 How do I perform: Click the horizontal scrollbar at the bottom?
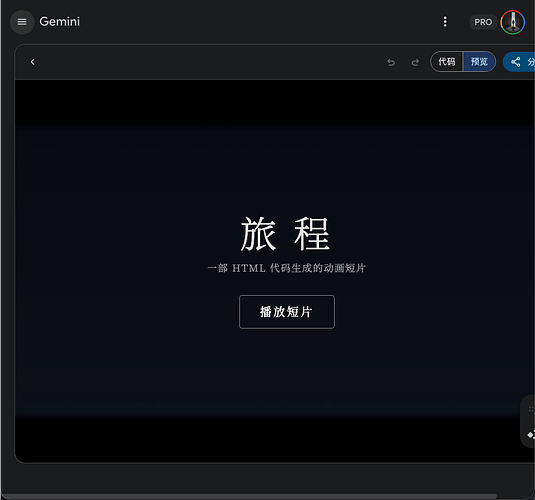249,496
